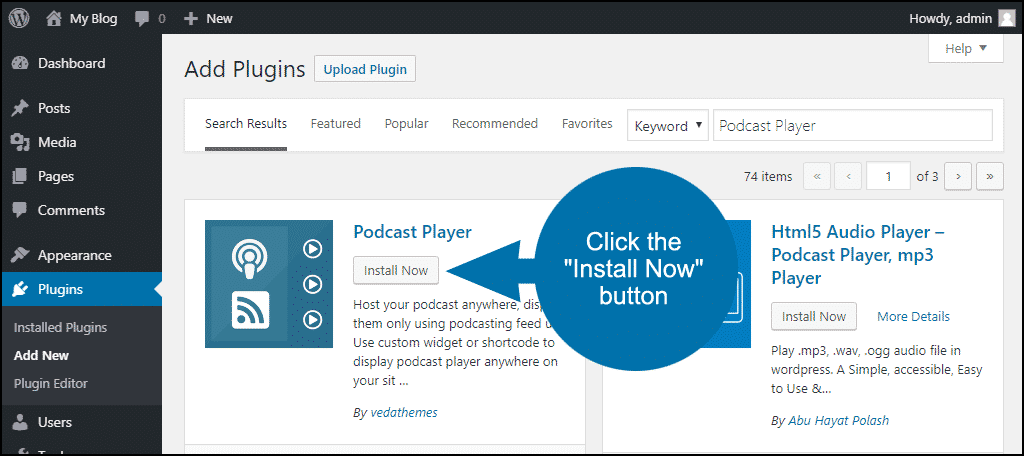Screen dimensions: 1024x456
Task: Click Install Now for Html5 Audio Player
Action: click(x=814, y=316)
